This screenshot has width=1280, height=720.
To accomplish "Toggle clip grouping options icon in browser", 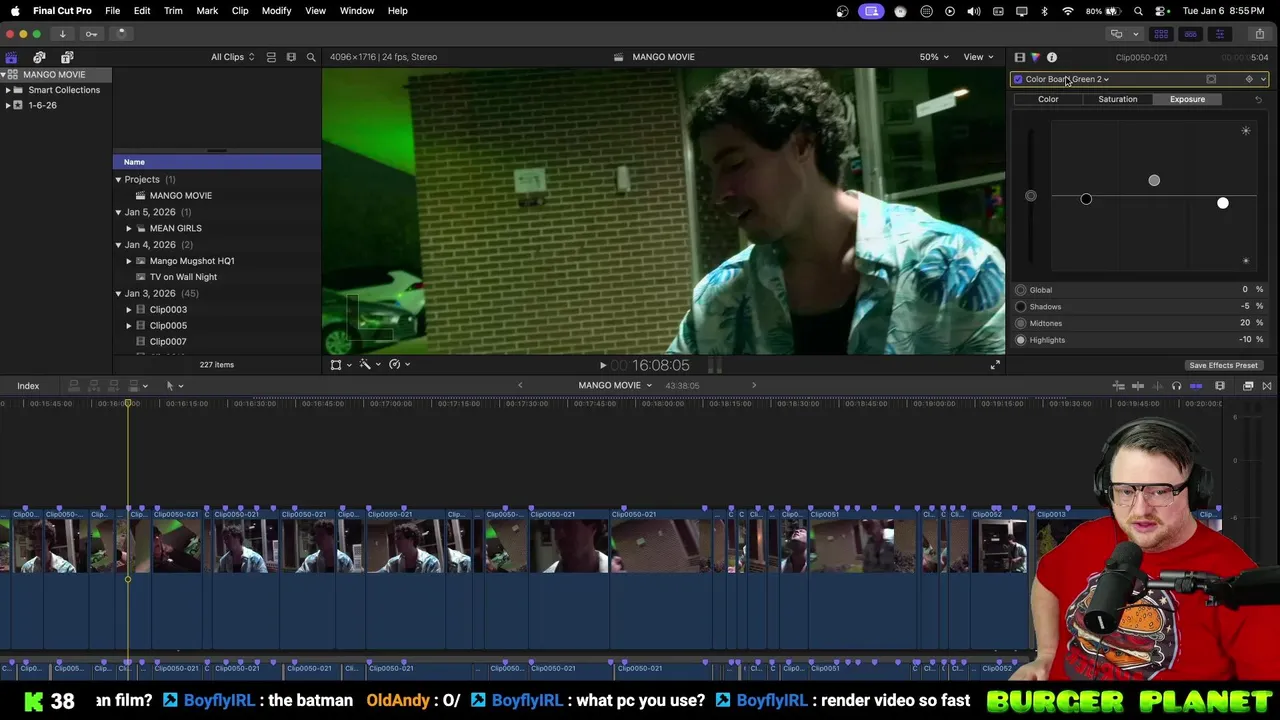I will 271,57.
